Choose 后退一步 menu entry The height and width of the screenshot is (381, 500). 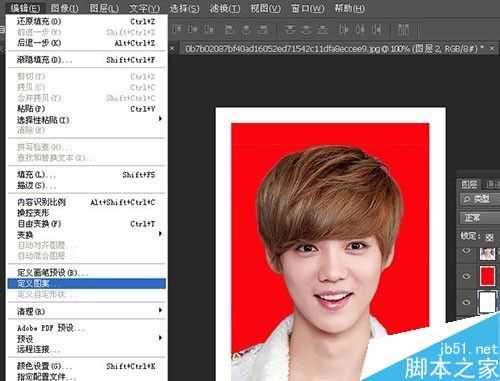pyautogui.click(x=87, y=43)
